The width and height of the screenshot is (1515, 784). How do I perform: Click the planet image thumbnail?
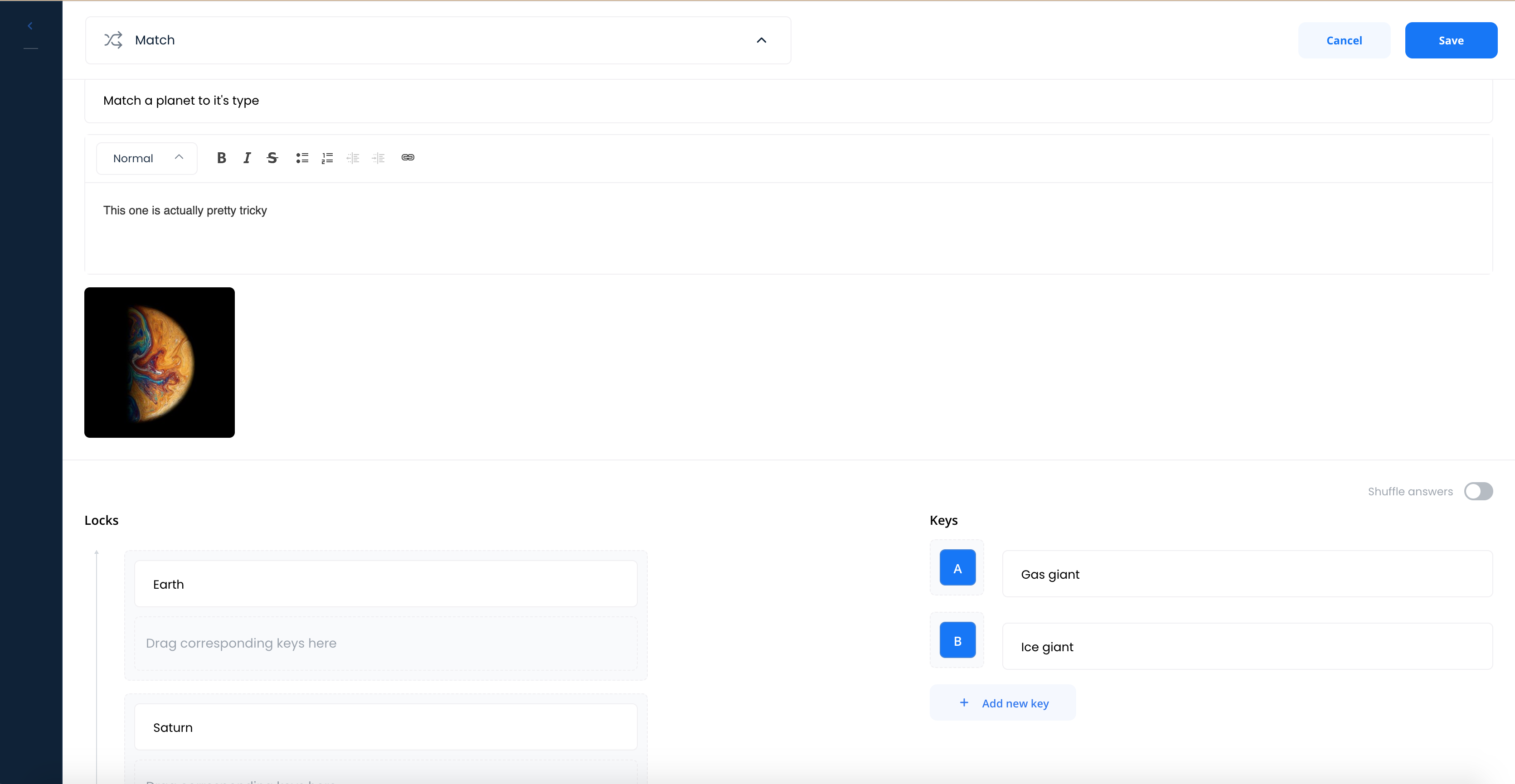160,362
